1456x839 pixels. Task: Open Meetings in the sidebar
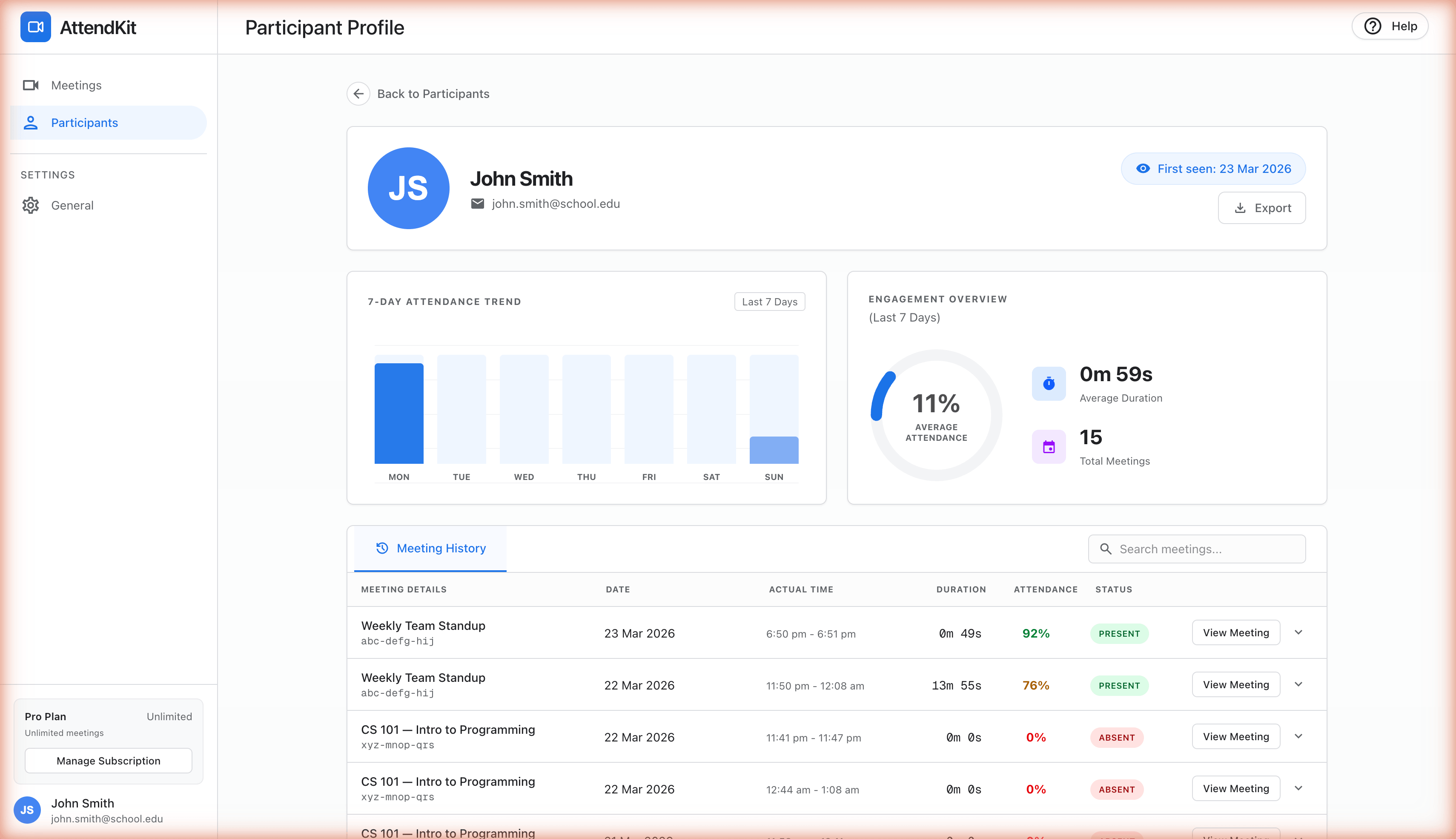pos(108,85)
